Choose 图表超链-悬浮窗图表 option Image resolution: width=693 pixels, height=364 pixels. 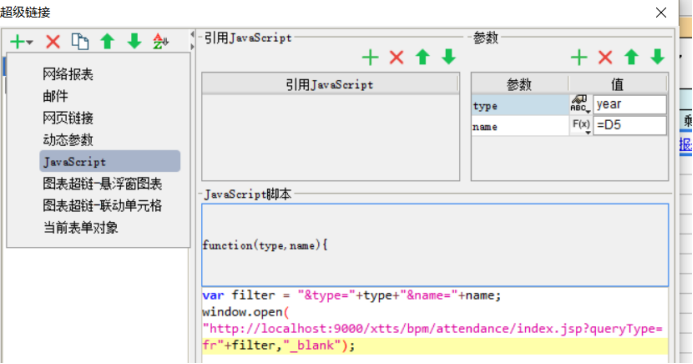[x=102, y=184]
